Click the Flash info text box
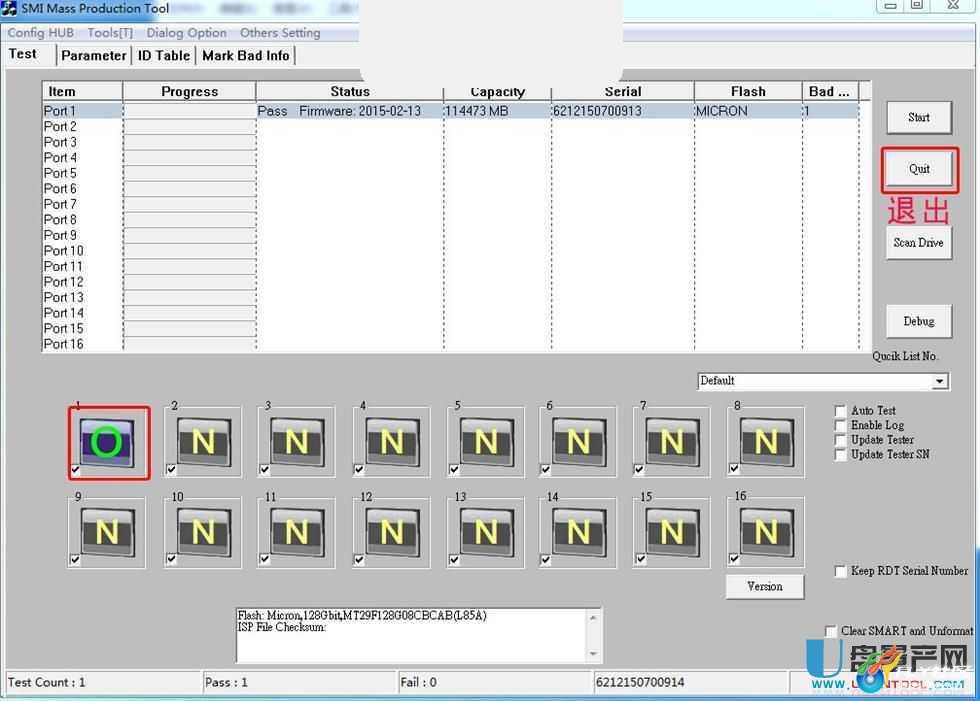Screen dimensions: 980x701 click(412, 635)
